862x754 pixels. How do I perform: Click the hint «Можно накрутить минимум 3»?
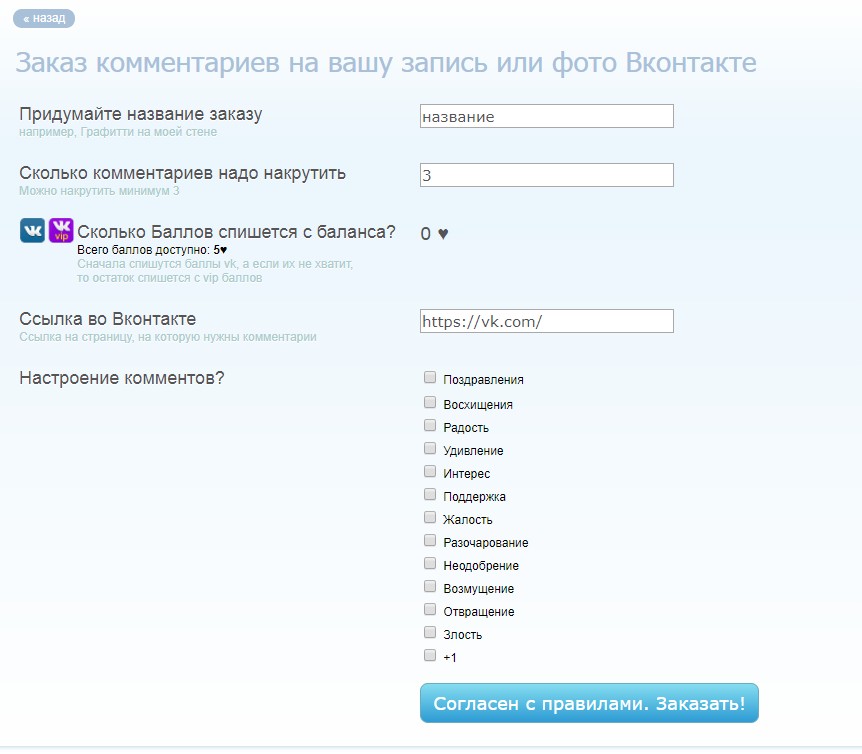[x=99, y=191]
